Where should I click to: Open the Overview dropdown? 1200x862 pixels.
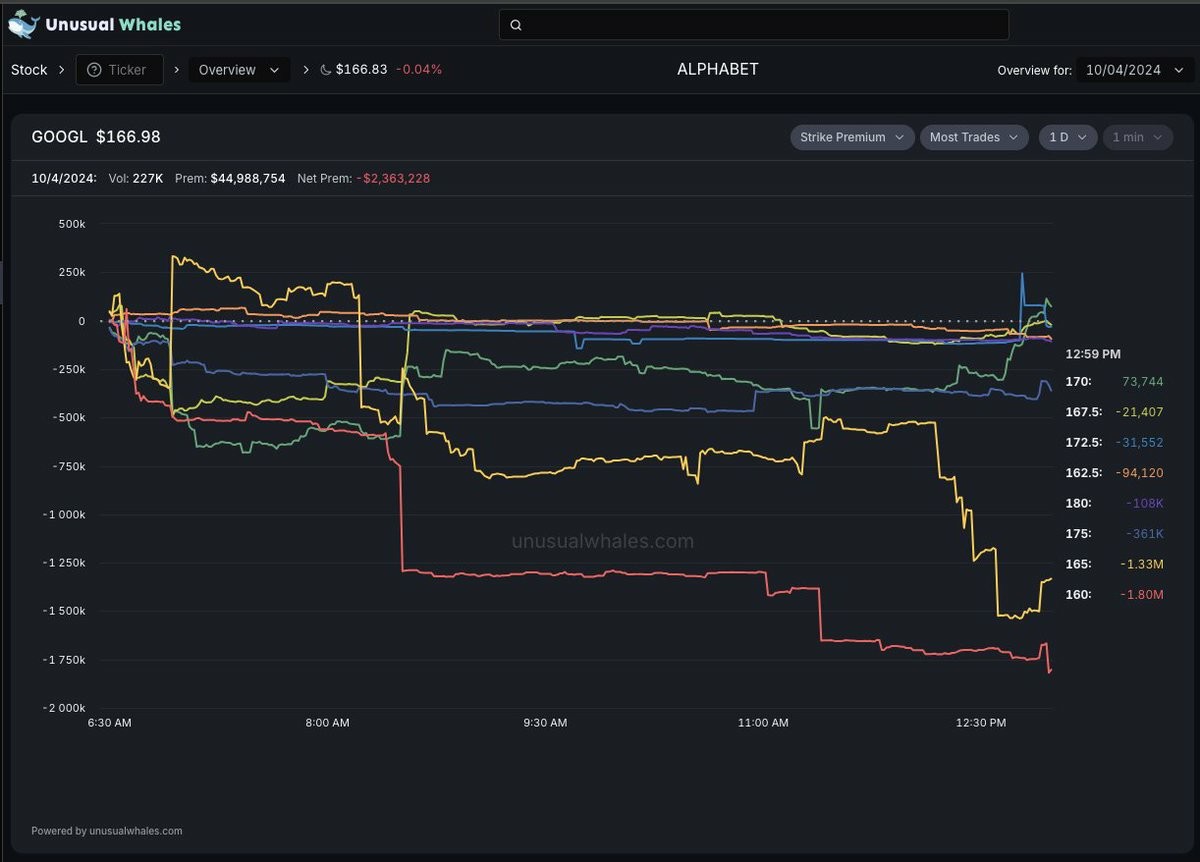click(240, 70)
